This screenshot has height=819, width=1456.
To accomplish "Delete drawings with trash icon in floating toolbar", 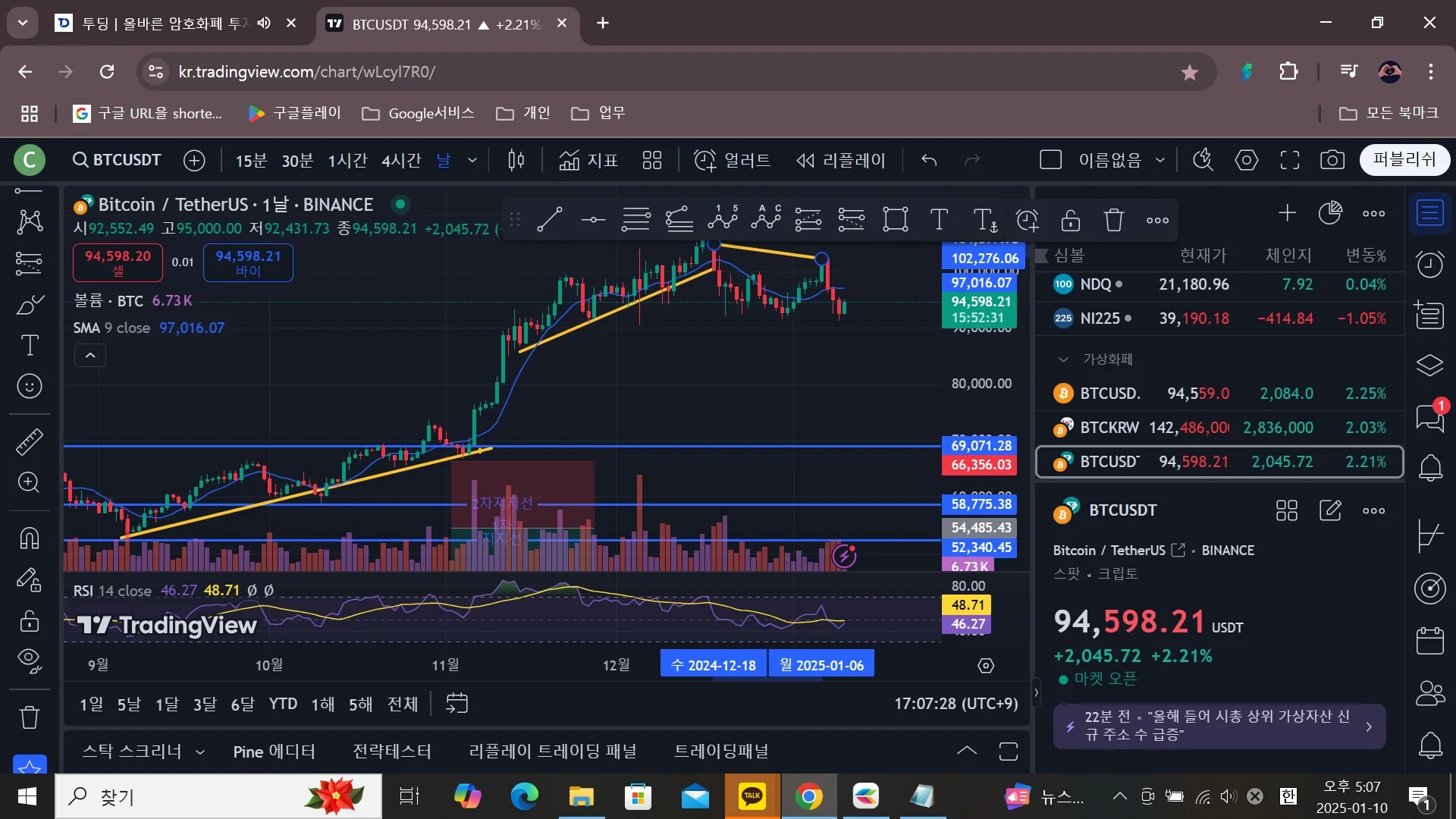I will point(1113,220).
